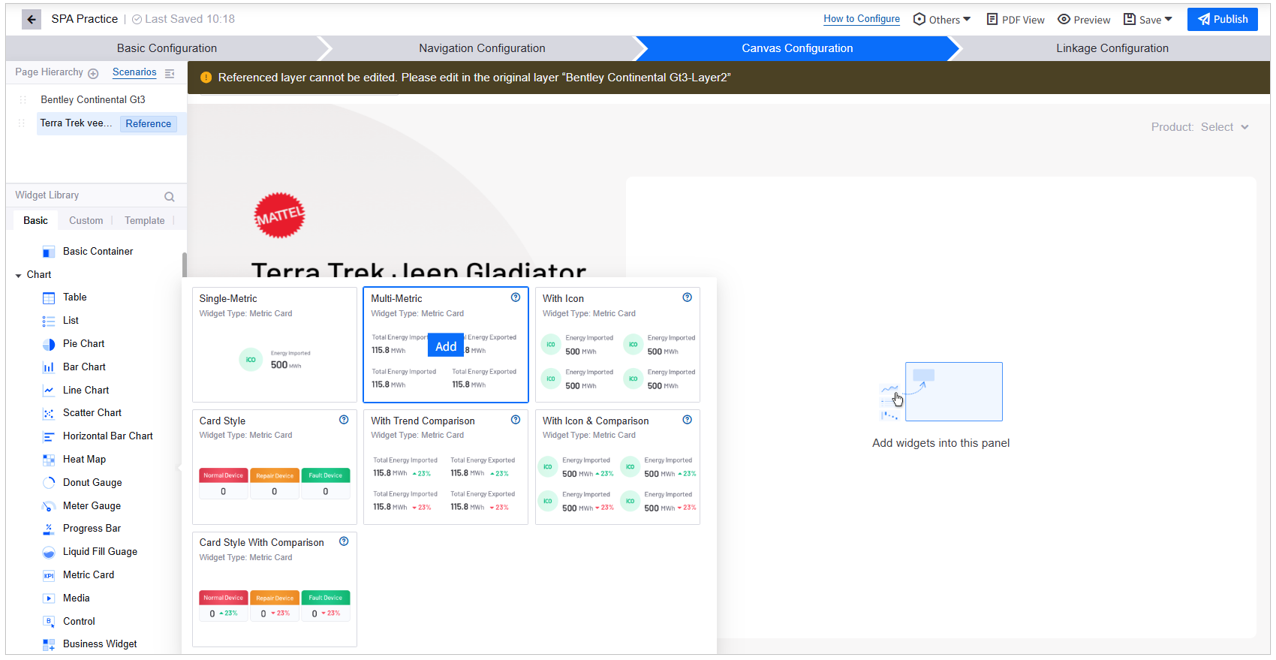
Task: Click the add page icon next to Page Hierarchy
Action: coord(93,73)
